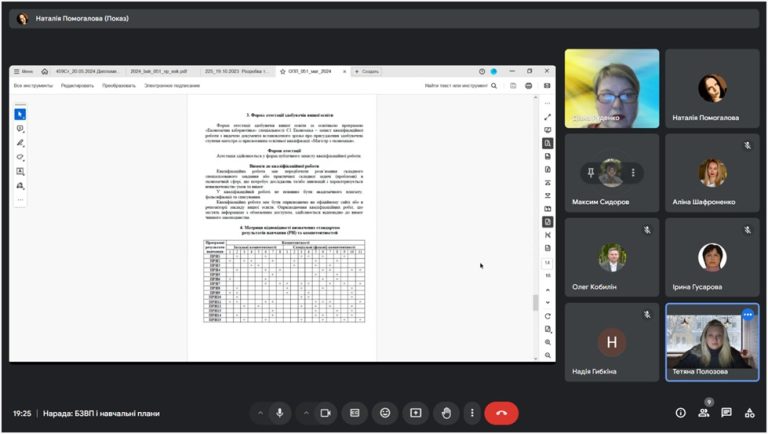768x434 pixels.
Task: Choose the highlight pen tool in left toolbar
Action: (x=20, y=143)
